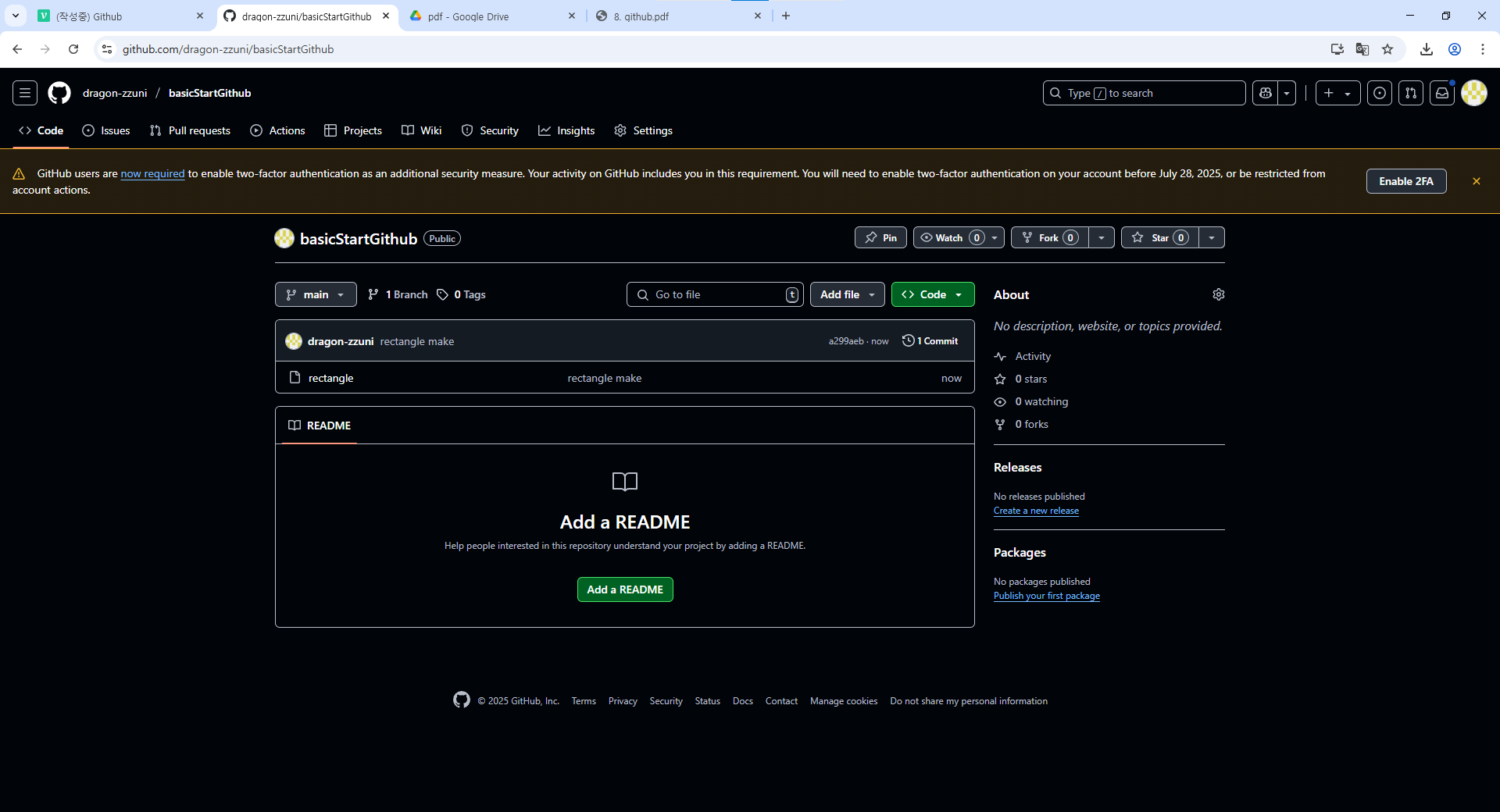Image resolution: width=1500 pixels, height=812 pixels.
Task: Open the Projects tab
Action: [x=353, y=130]
